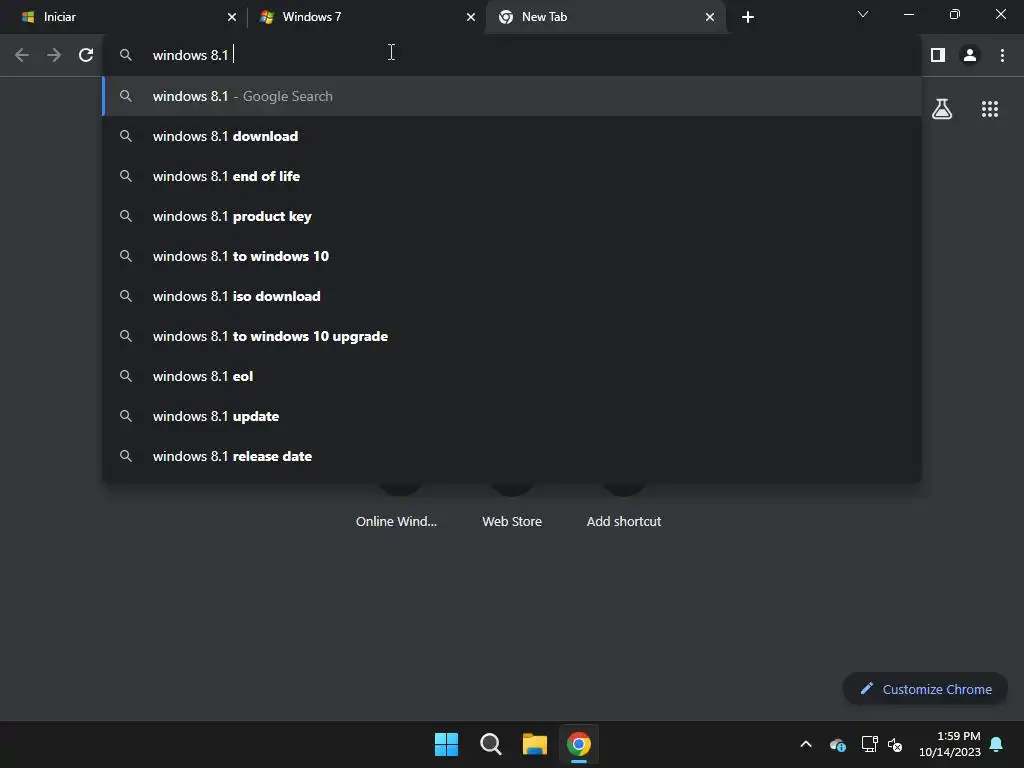The height and width of the screenshot is (768, 1024).
Task: Select 'windows 8.1 to windows 10 upgrade' suggestion
Action: (x=513, y=336)
